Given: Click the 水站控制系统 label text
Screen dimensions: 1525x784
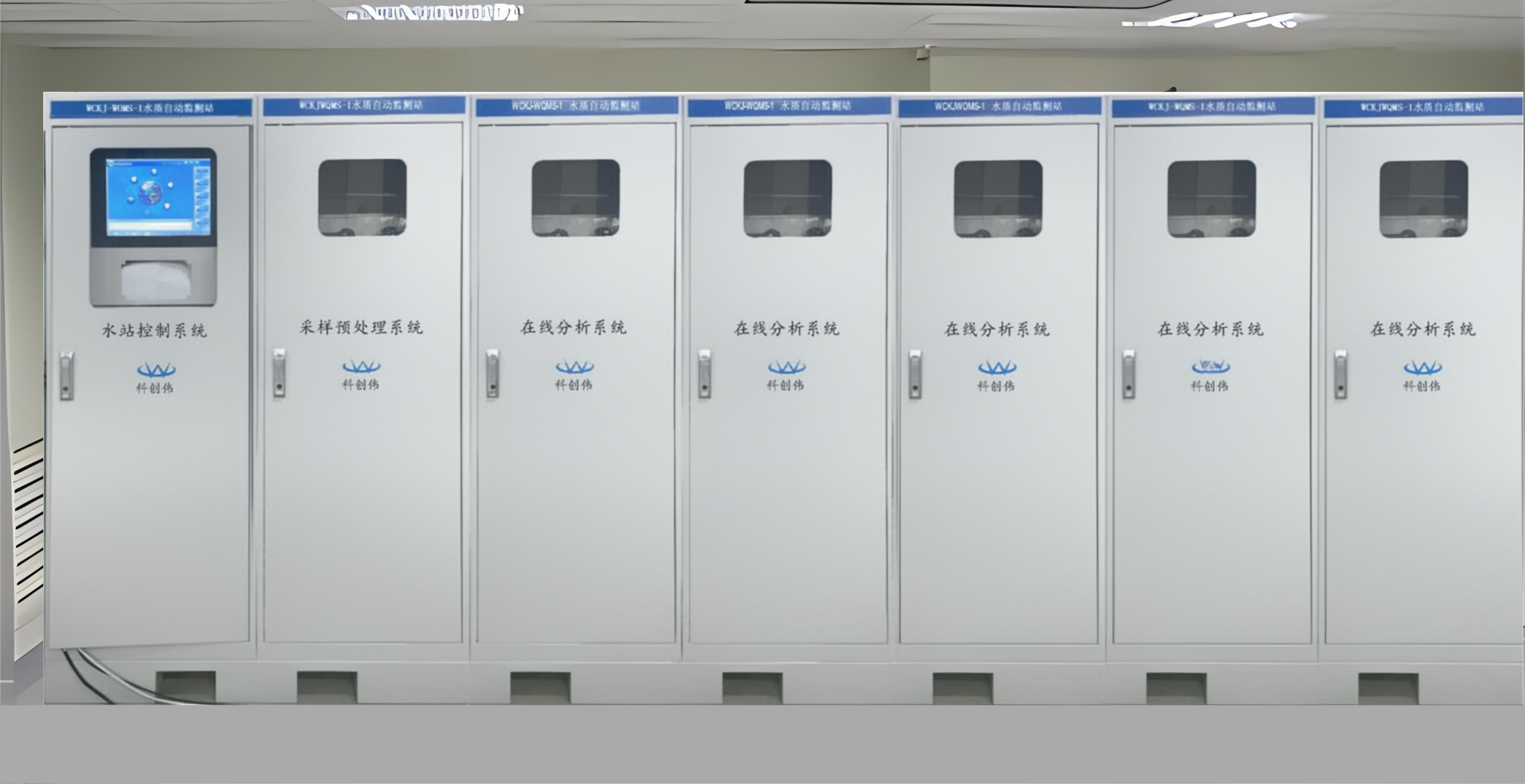Looking at the screenshot, I should coord(154,330).
